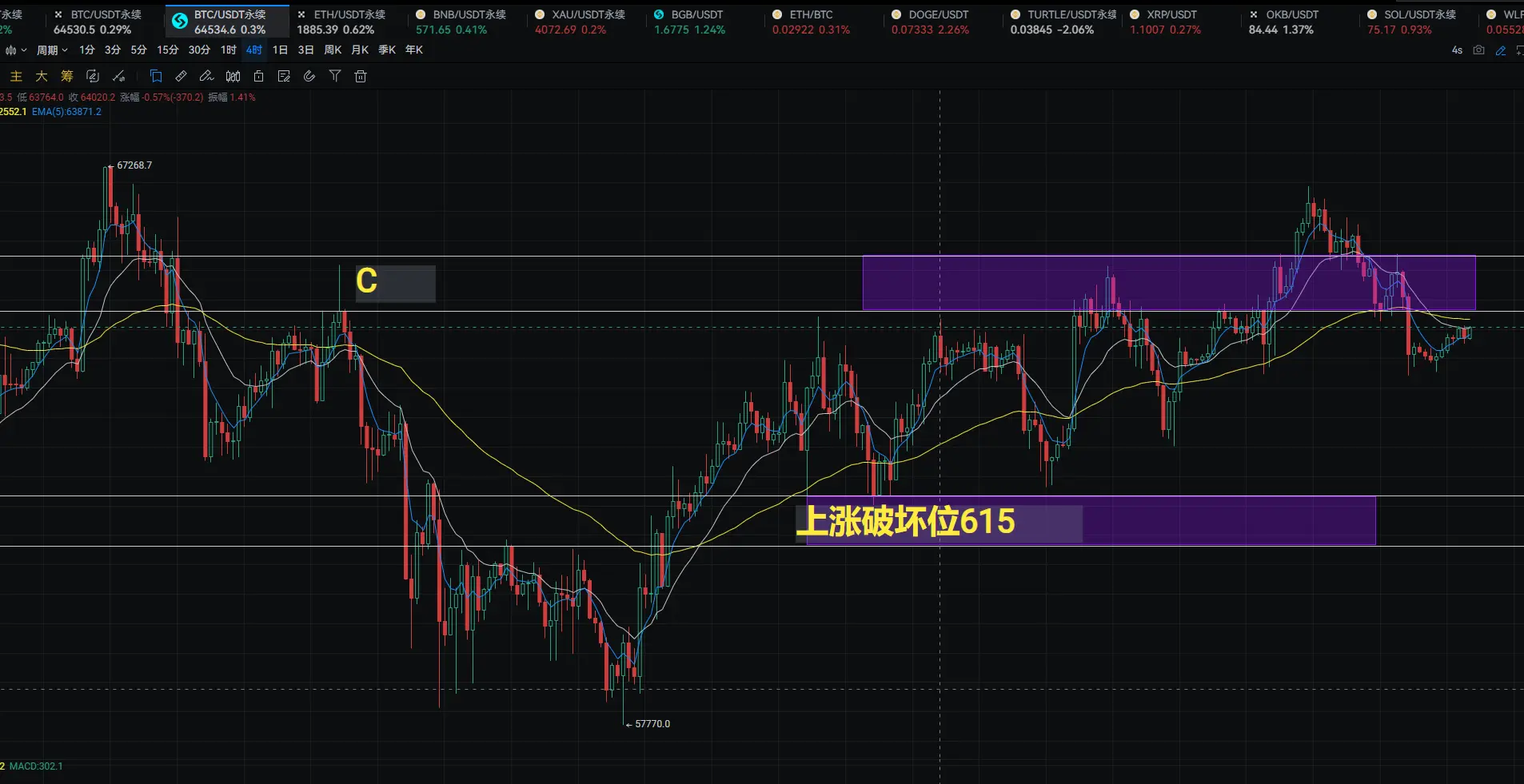
Task: Switch to 30分 timeframe
Action: coord(199,50)
